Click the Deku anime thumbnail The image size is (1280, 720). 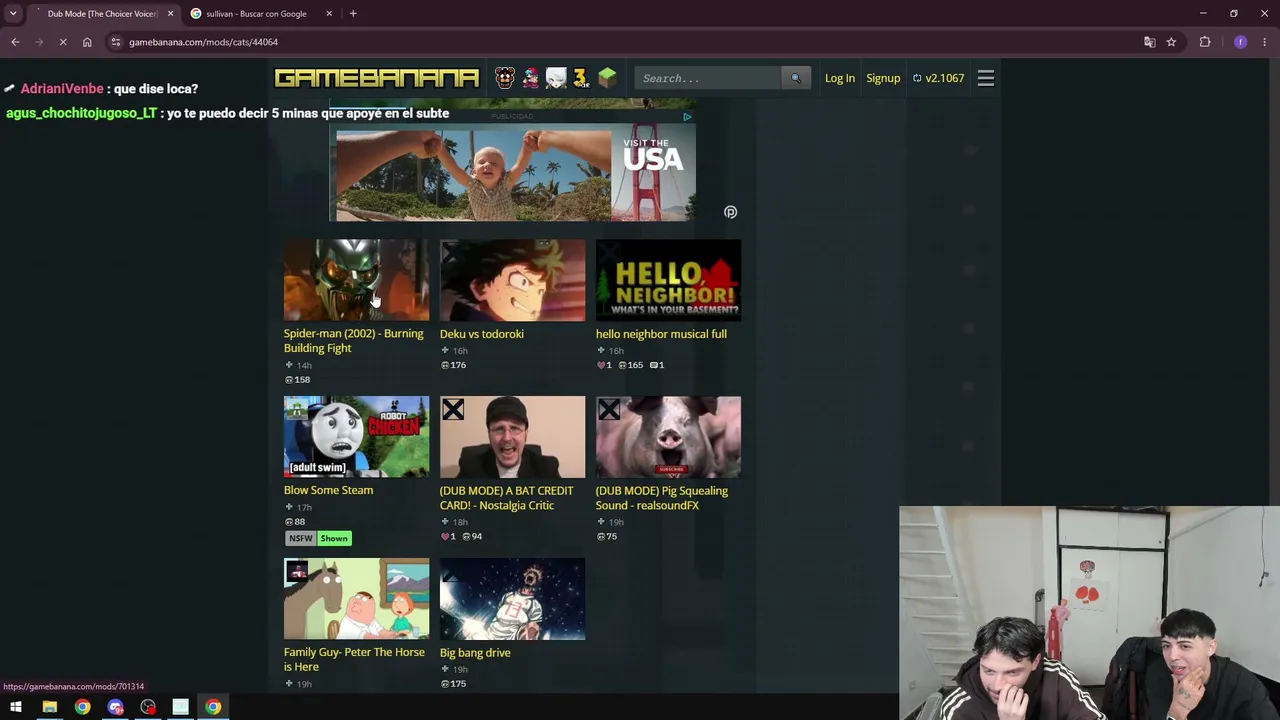[512, 280]
